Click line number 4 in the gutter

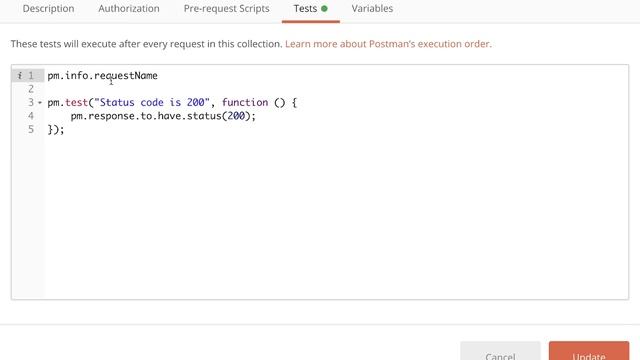[x=31, y=116]
